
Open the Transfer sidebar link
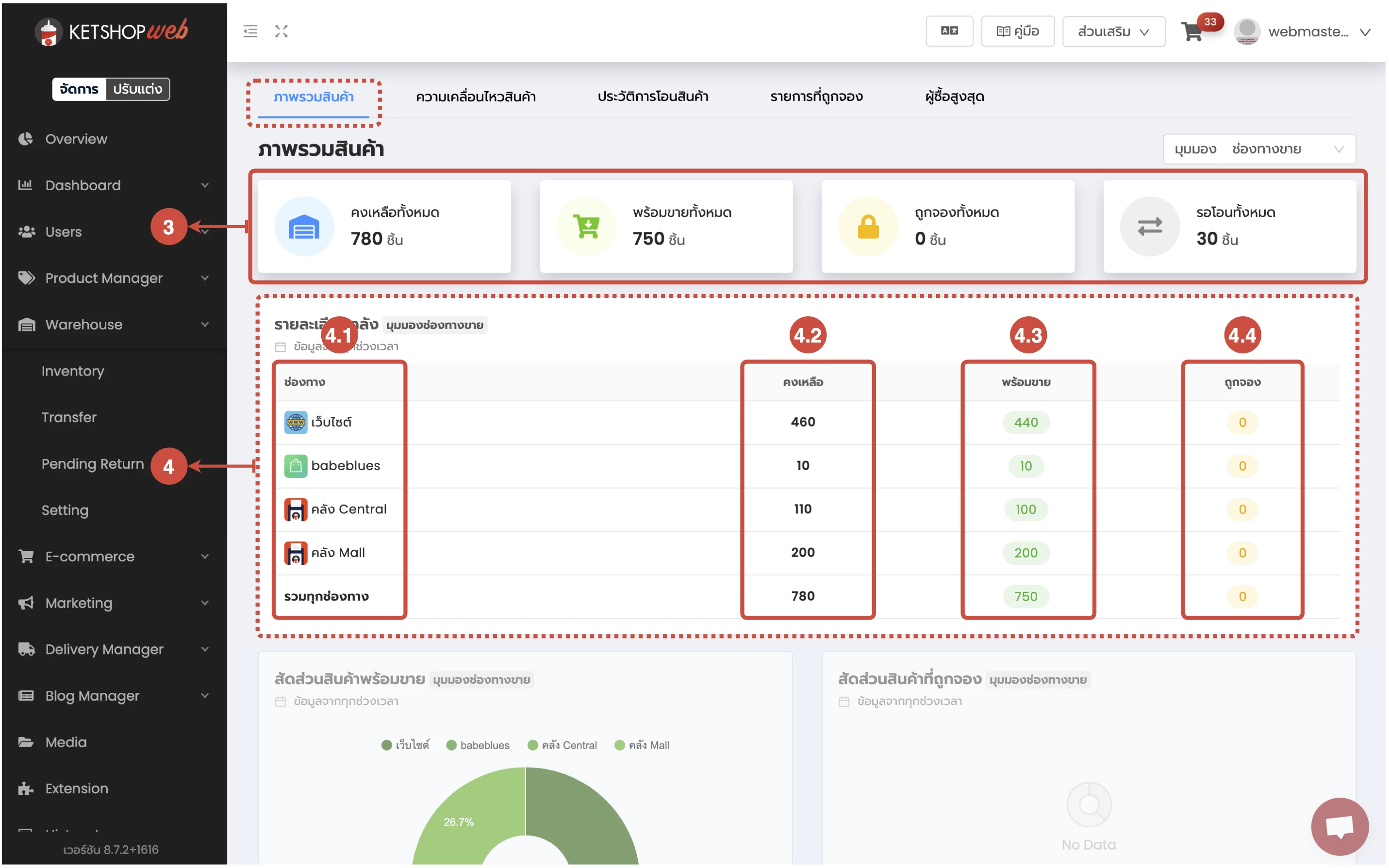pyautogui.click(x=69, y=418)
